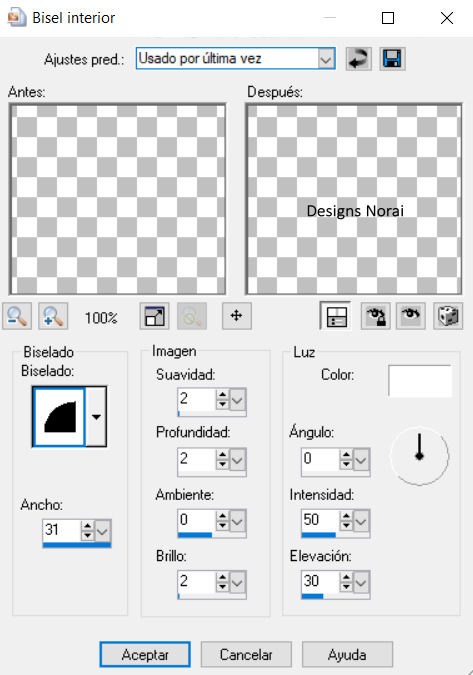The image size is (473, 675).
Task: Click the proof eye icon
Action: [x=411, y=316]
